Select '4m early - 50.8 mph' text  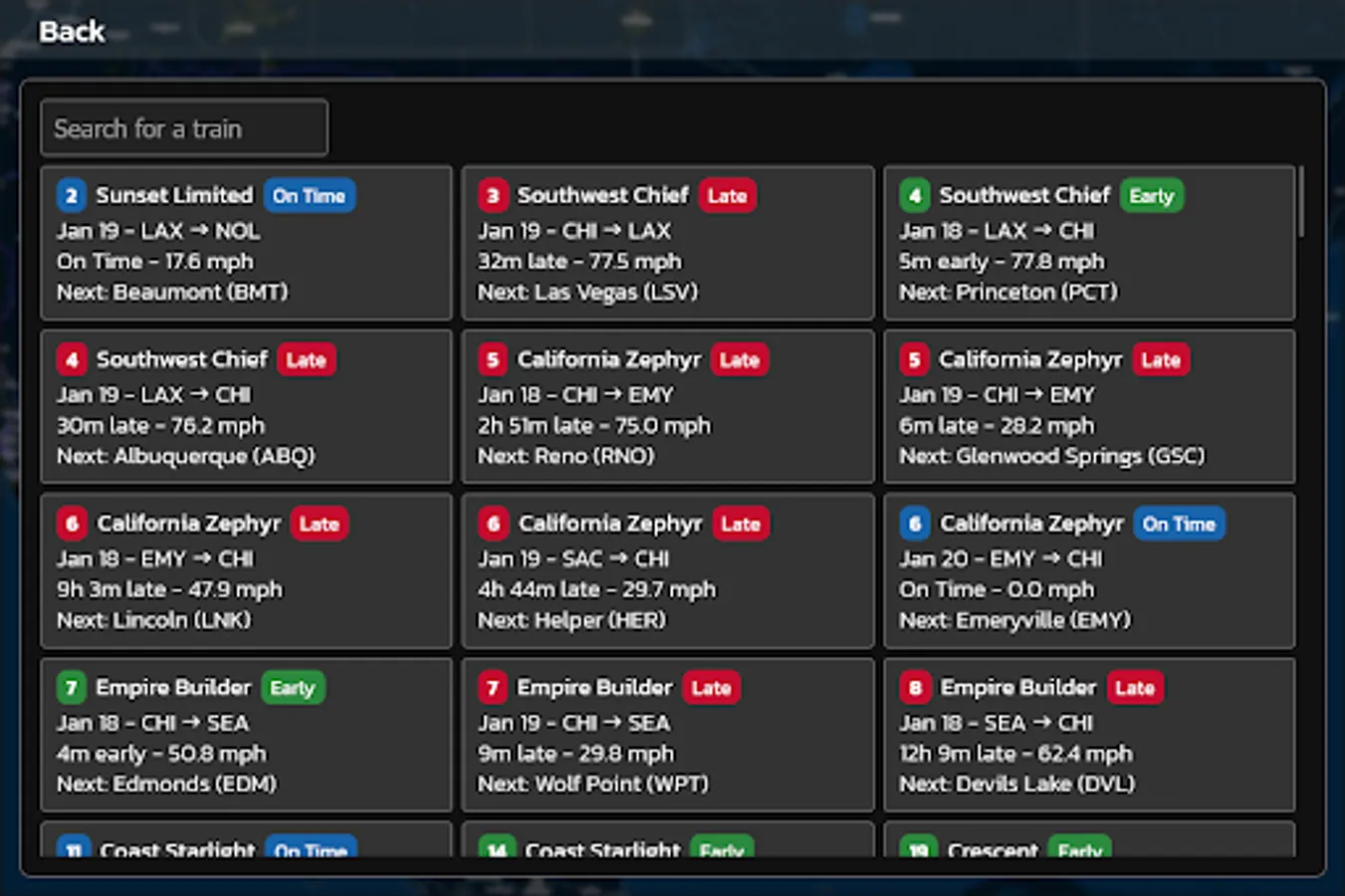click(161, 755)
